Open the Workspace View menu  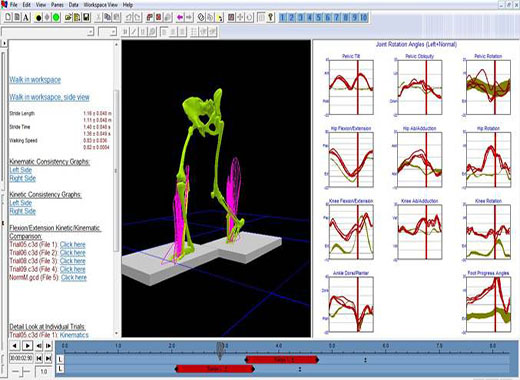coord(101,5)
